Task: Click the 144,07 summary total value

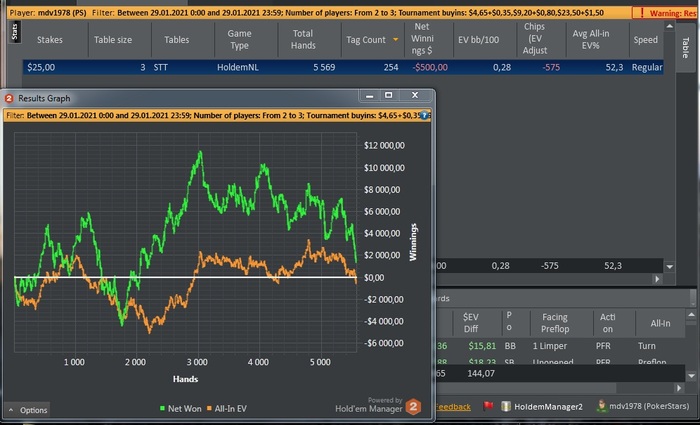Action: tap(481, 373)
